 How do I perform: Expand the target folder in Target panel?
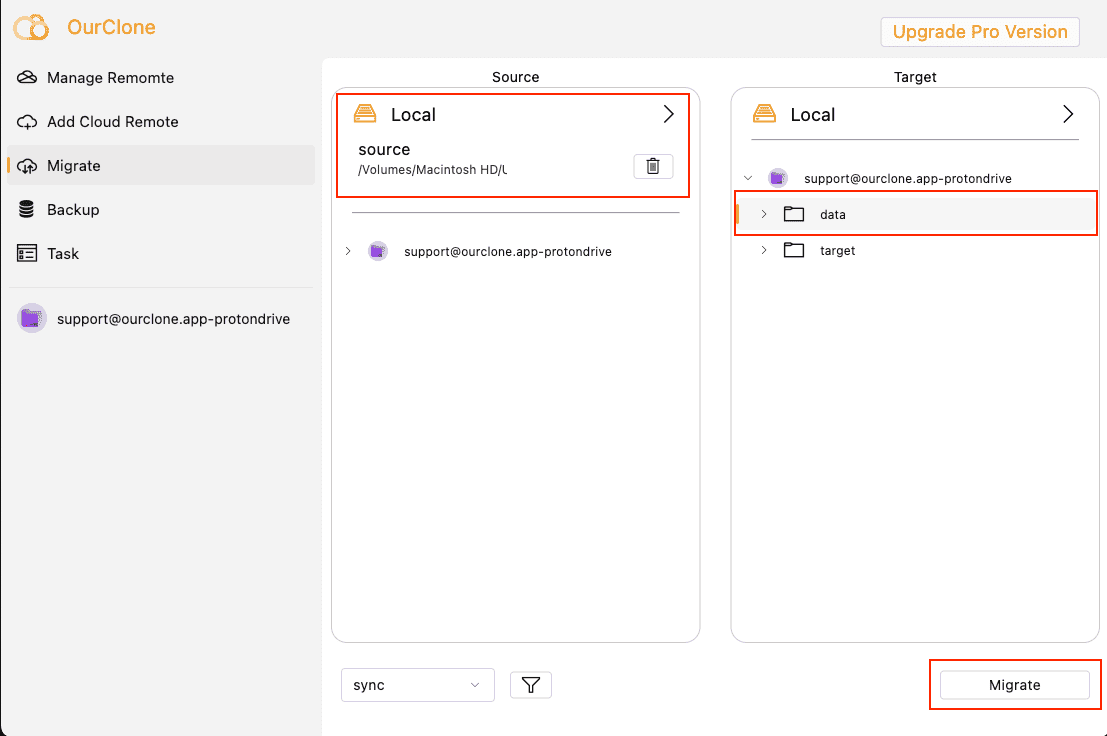click(x=764, y=250)
